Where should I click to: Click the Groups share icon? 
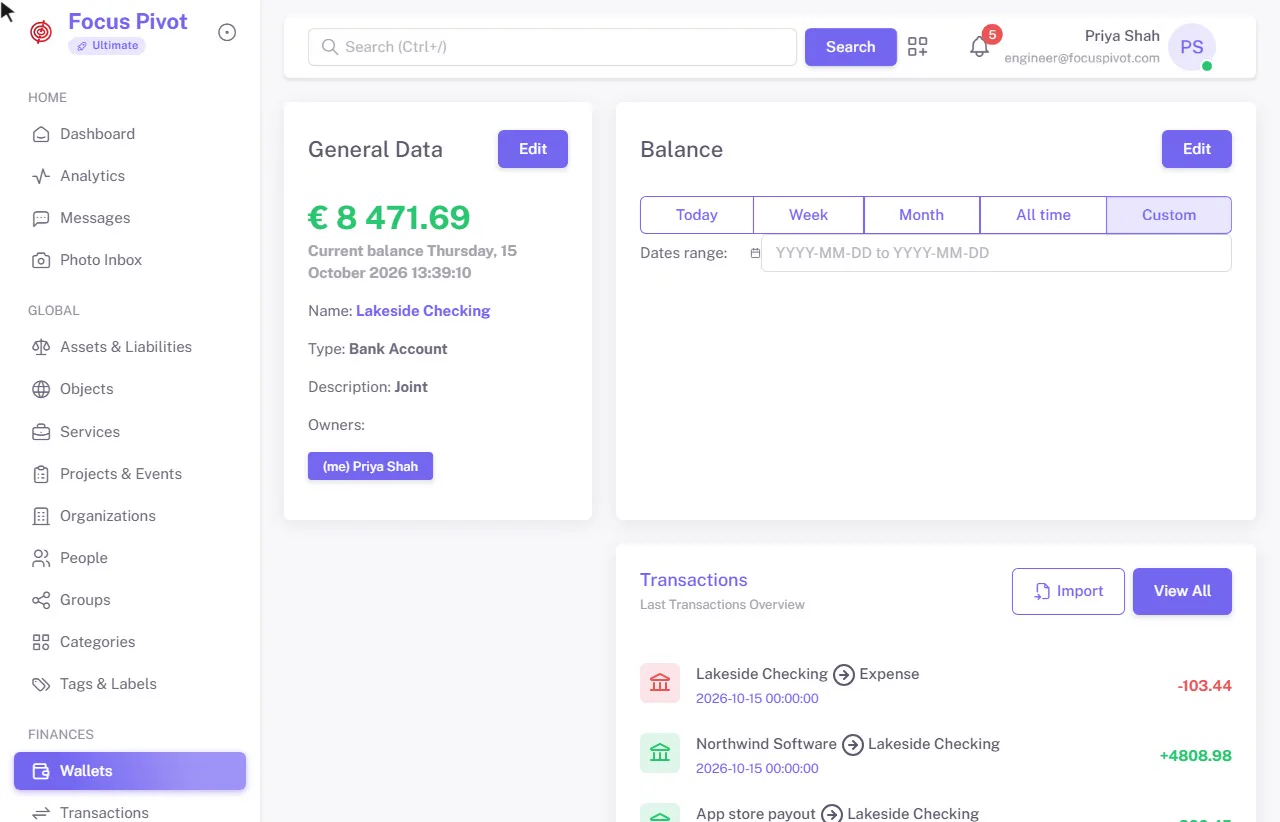[41, 600]
